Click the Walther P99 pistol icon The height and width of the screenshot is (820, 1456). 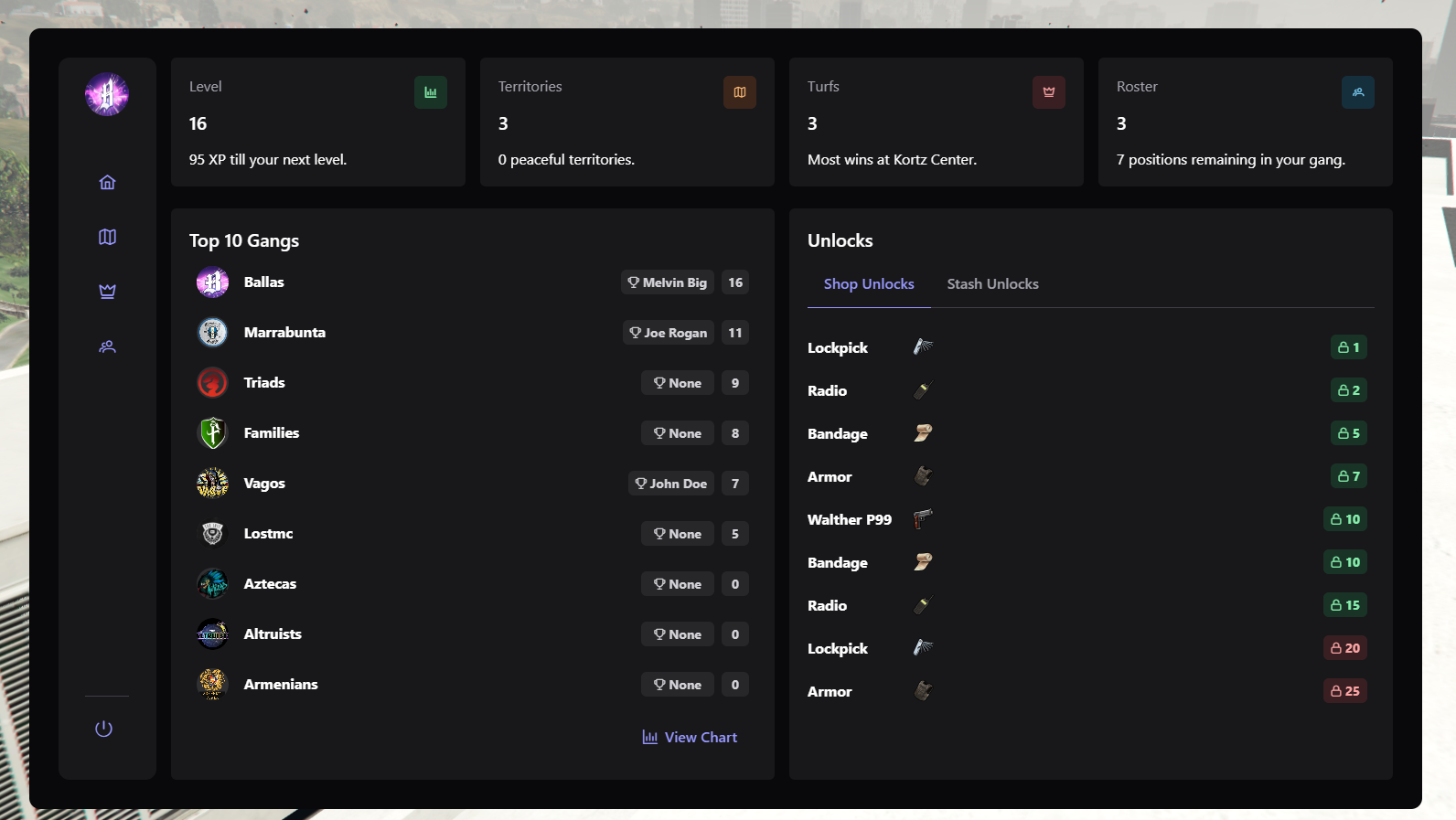[923, 519]
